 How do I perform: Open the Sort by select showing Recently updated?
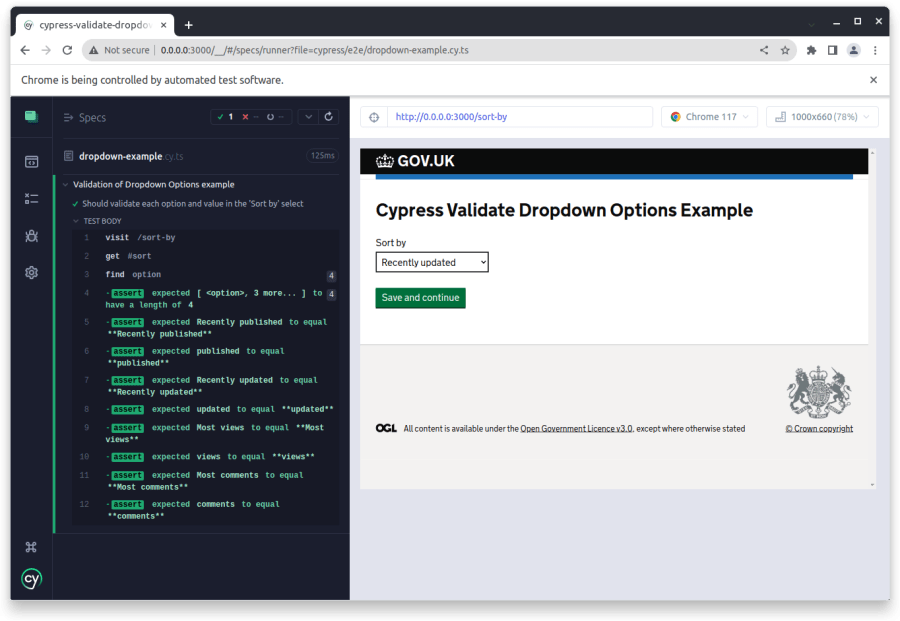pos(431,261)
